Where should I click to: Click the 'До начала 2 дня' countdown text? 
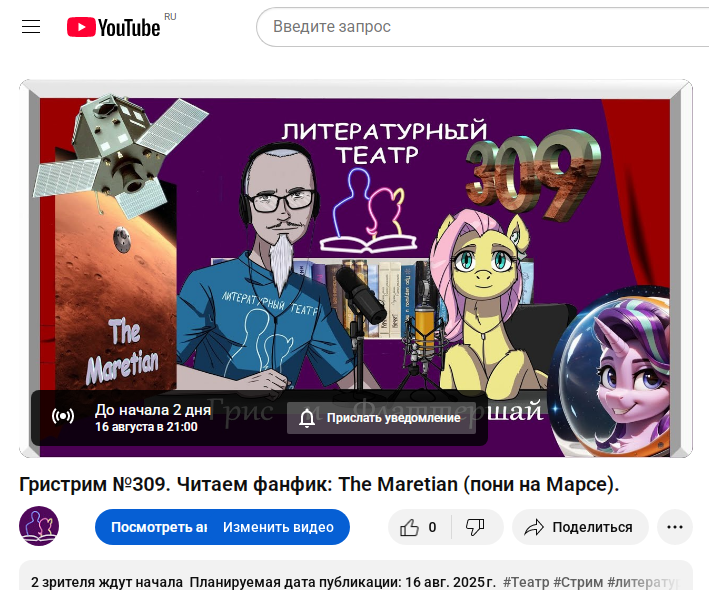tap(153, 410)
